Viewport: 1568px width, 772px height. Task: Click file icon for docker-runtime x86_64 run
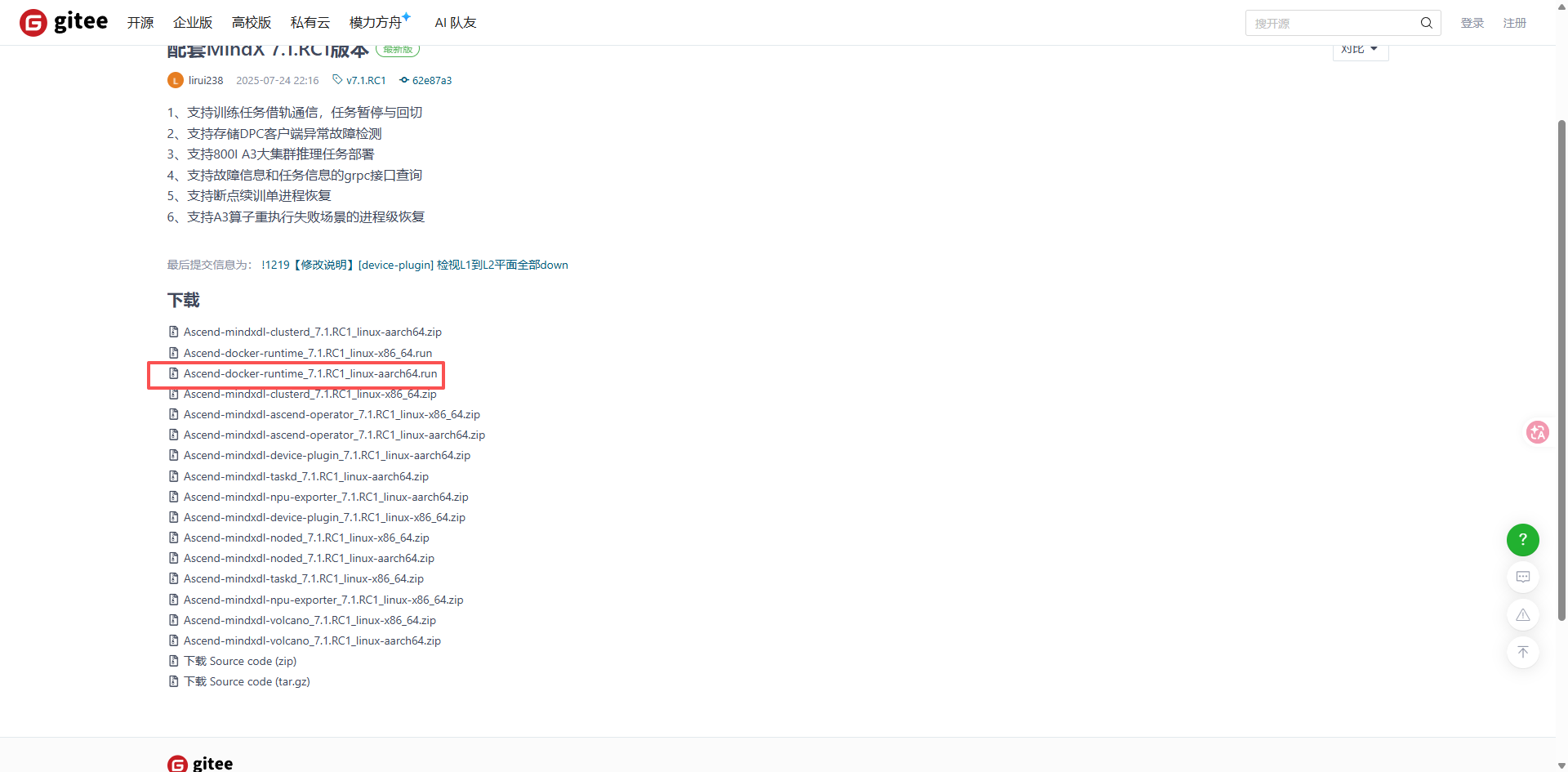(173, 353)
